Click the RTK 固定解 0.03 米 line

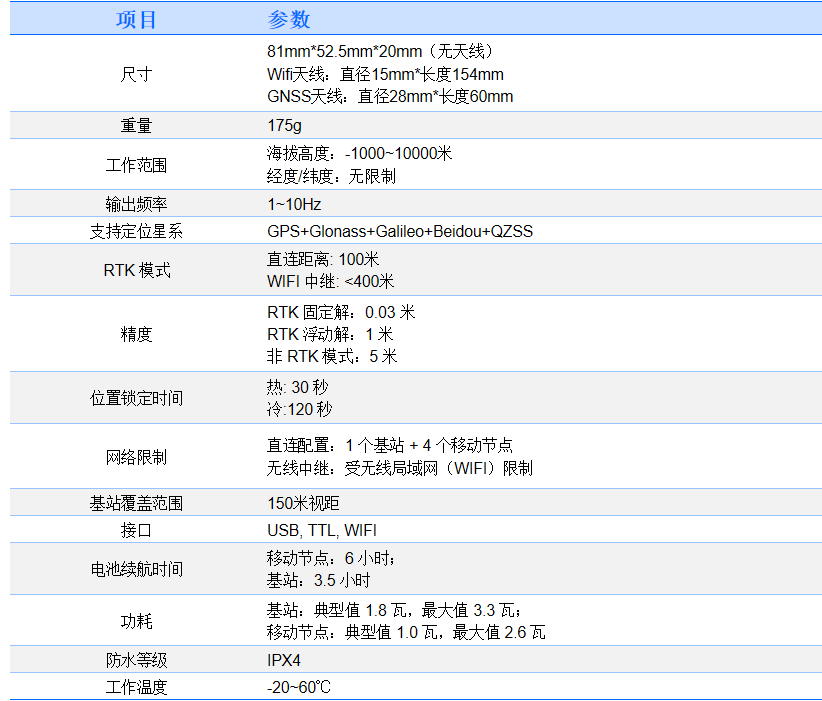[340, 312]
